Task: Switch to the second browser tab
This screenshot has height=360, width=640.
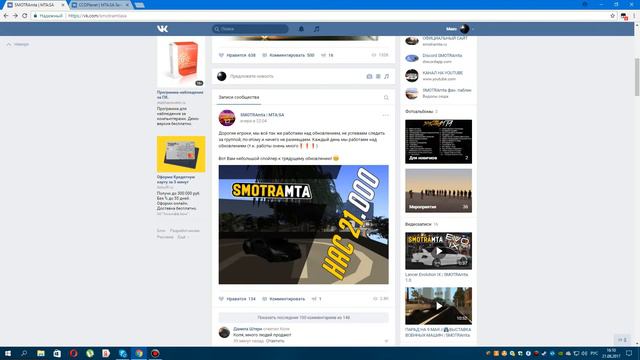Action: click(100, 5)
